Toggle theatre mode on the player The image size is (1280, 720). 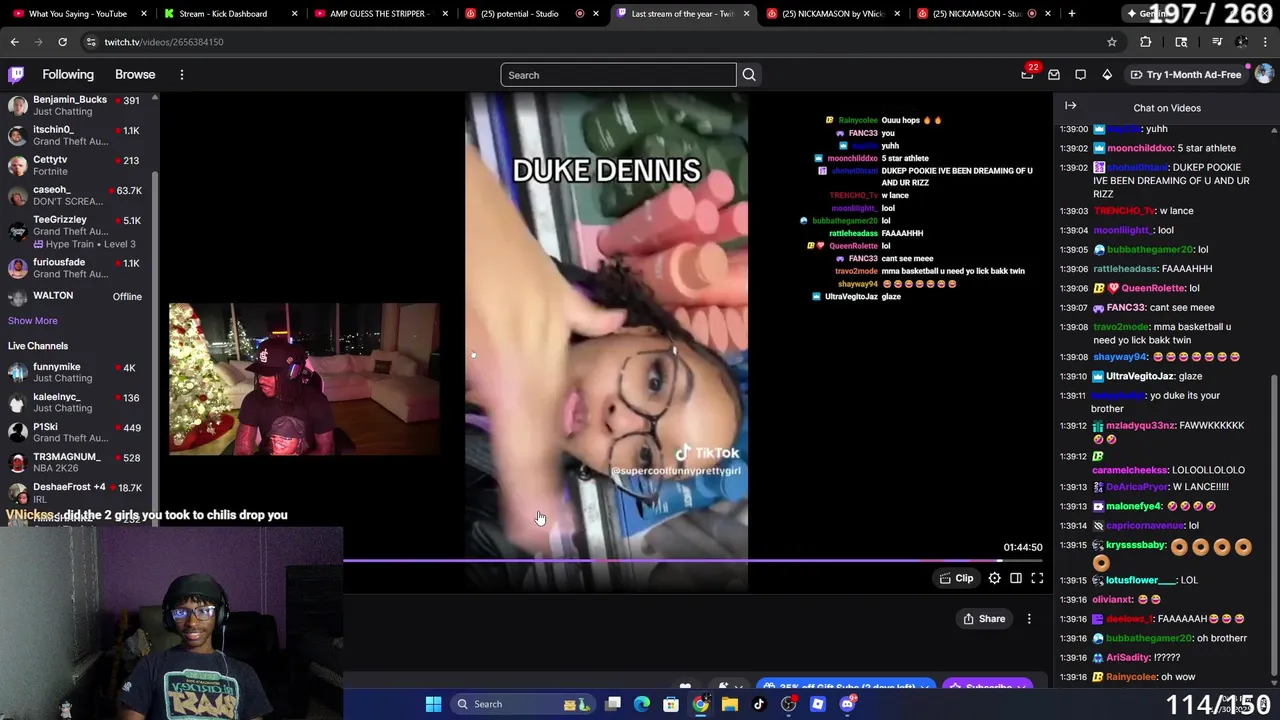click(1016, 578)
